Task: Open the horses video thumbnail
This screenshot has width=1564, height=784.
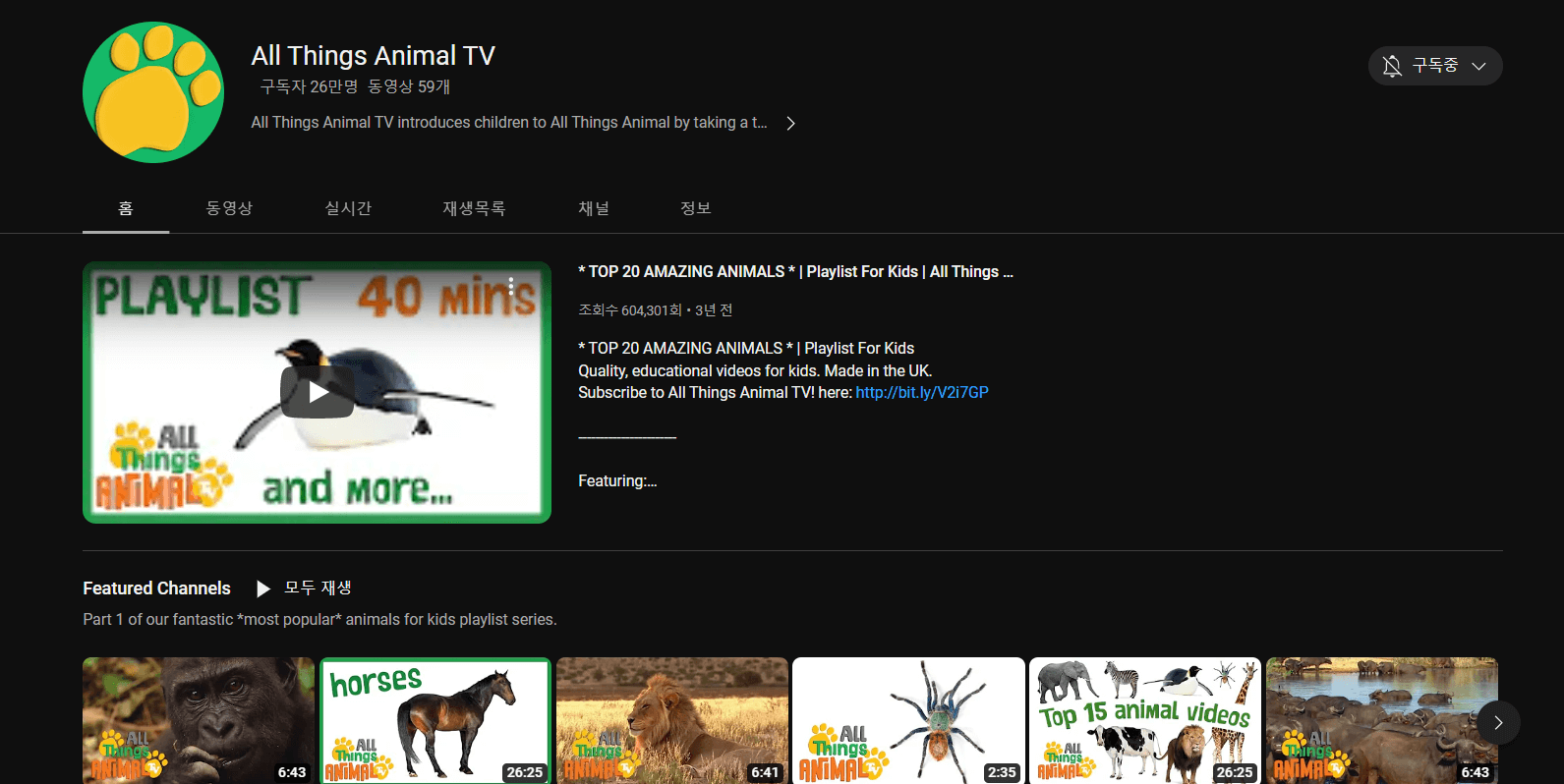Action: tap(435, 720)
